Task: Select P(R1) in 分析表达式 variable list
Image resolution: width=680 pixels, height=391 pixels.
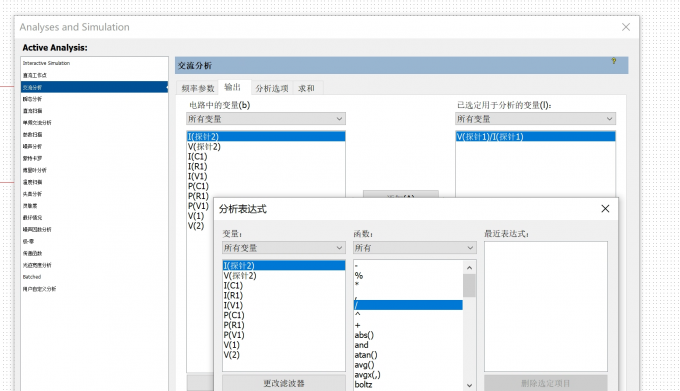Action: tap(284, 325)
